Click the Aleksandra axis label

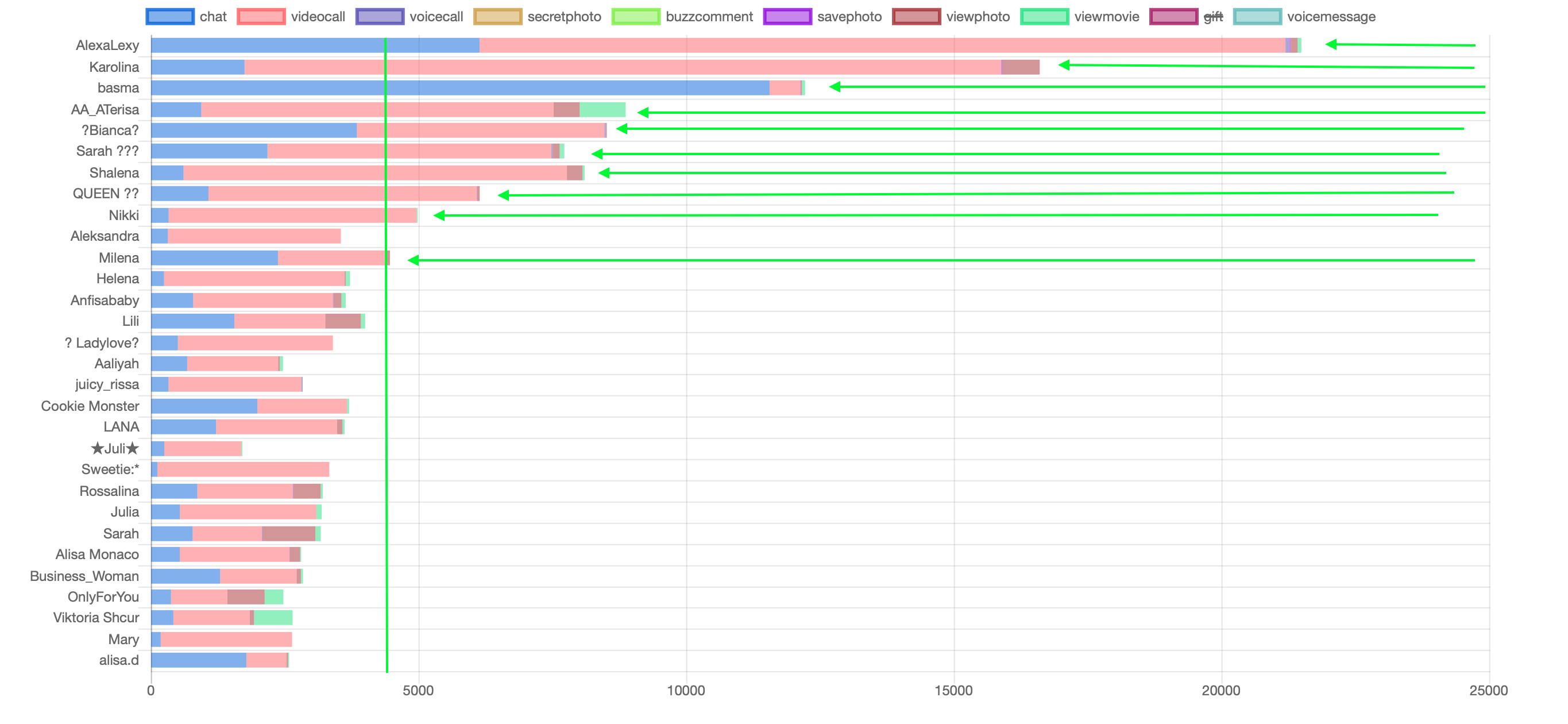tap(105, 236)
